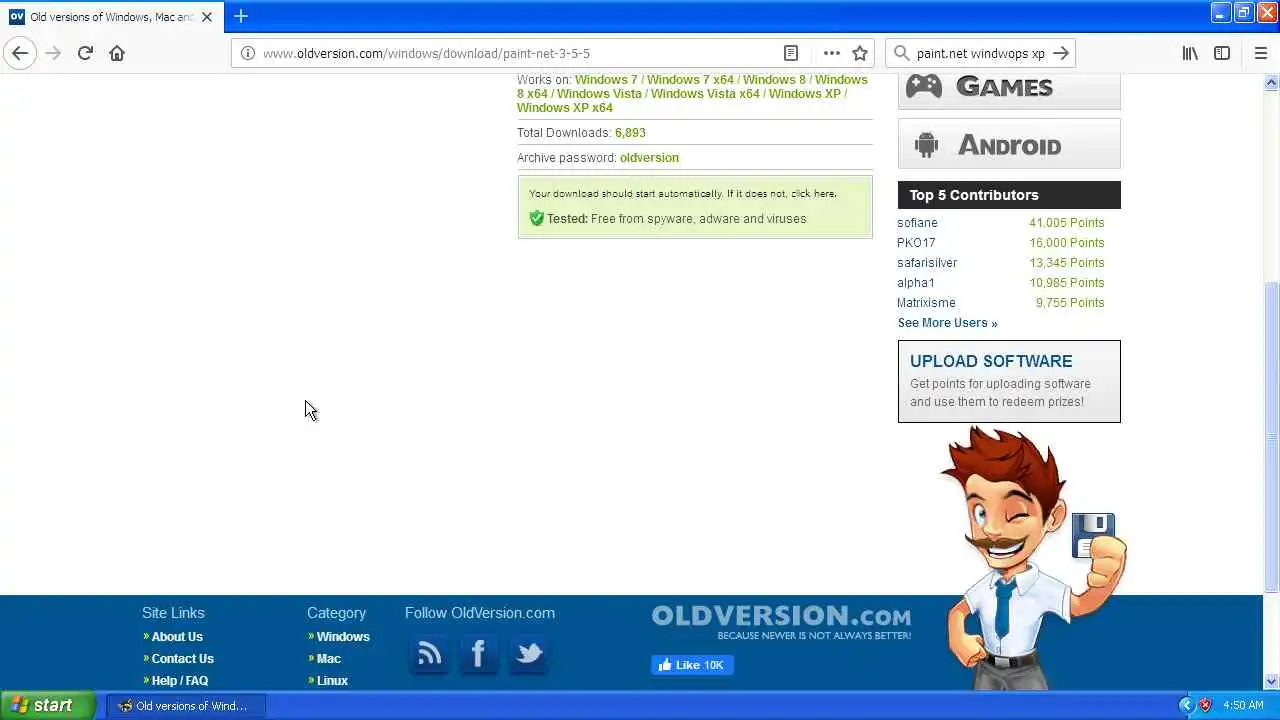Open page actions three-dots menu
The height and width of the screenshot is (720, 1280).
(831, 53)
